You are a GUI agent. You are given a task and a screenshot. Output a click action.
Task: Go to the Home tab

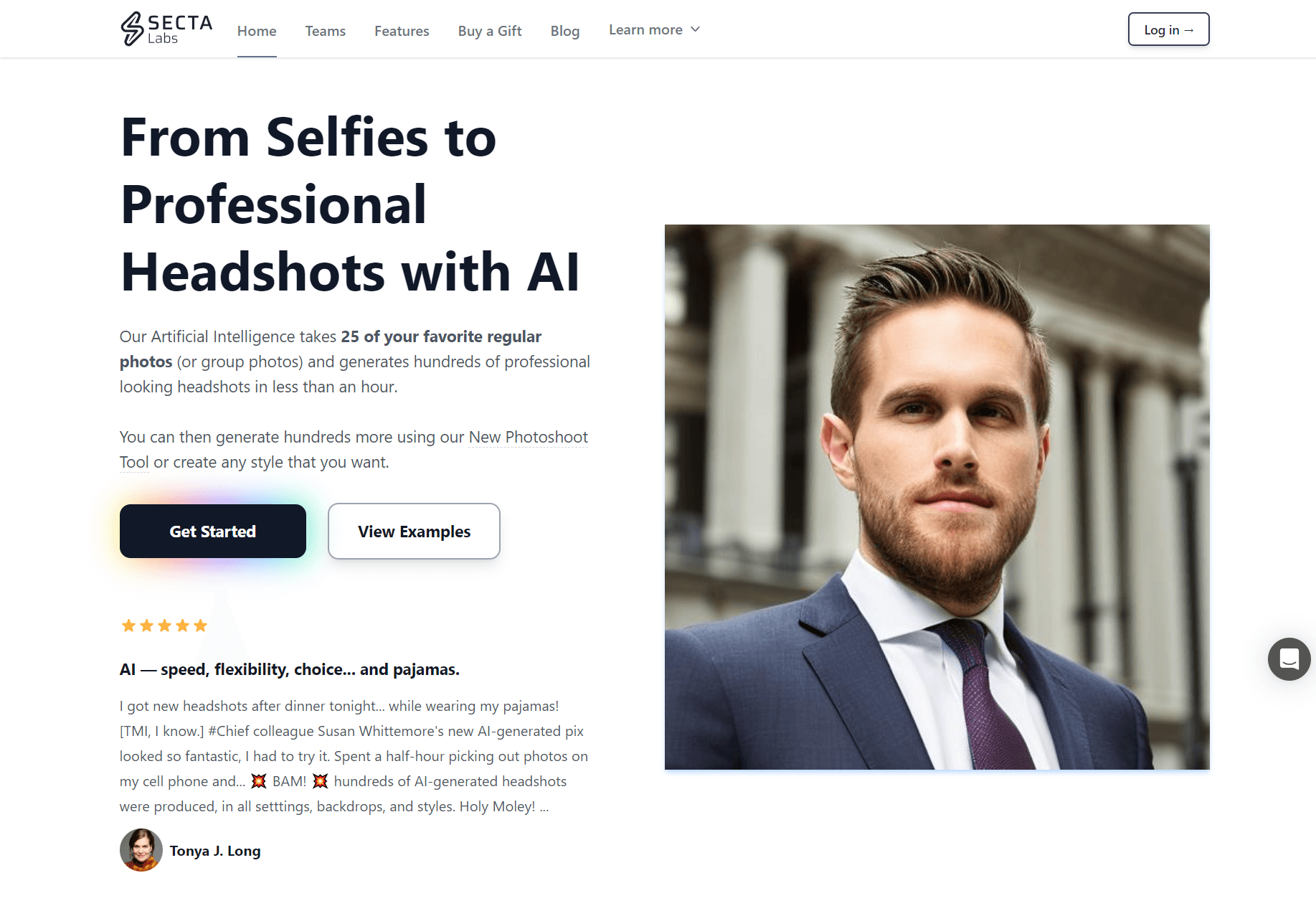pos(257,31)
